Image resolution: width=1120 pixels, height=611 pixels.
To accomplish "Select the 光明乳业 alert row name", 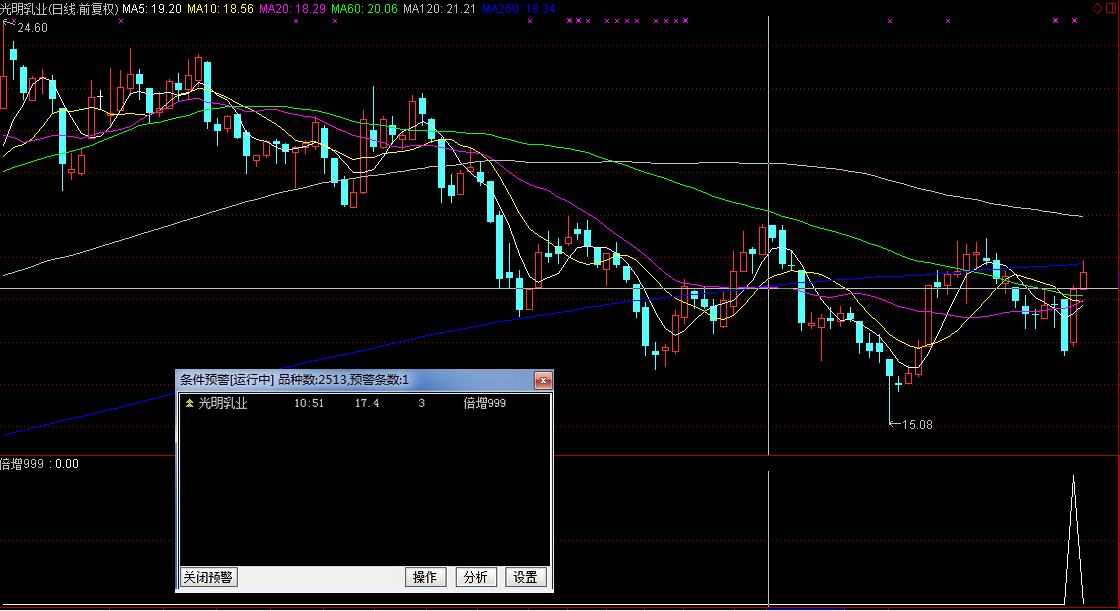I will [x=223, y=404].
